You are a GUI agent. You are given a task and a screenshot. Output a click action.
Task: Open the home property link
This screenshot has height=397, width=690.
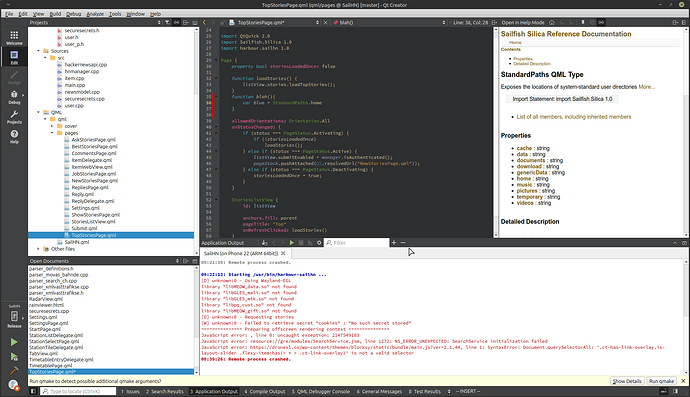click(524, 179)
